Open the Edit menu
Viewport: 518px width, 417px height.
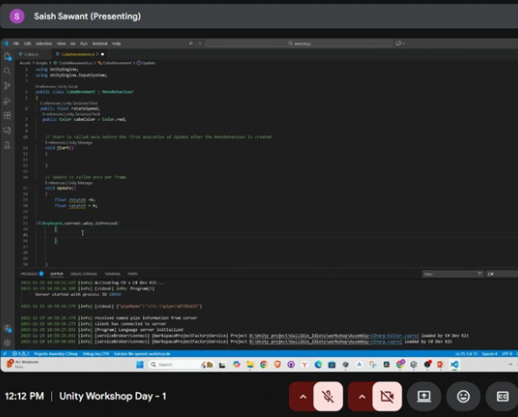[x=27, y=44]
